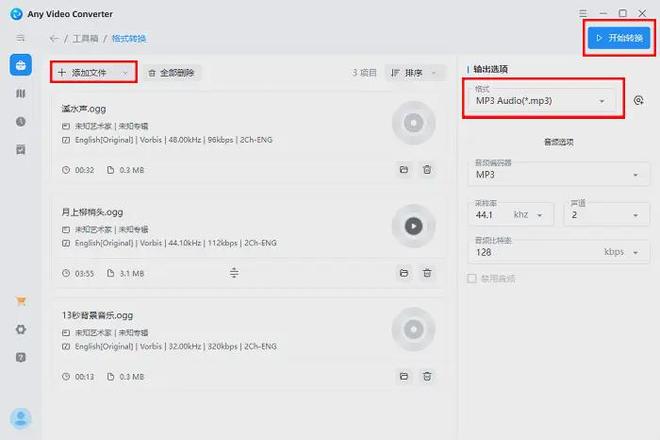The height and width of the screenshot is (440, 660).
Task: Click the 03:55 duration text
Action: [x=84, y=274]
